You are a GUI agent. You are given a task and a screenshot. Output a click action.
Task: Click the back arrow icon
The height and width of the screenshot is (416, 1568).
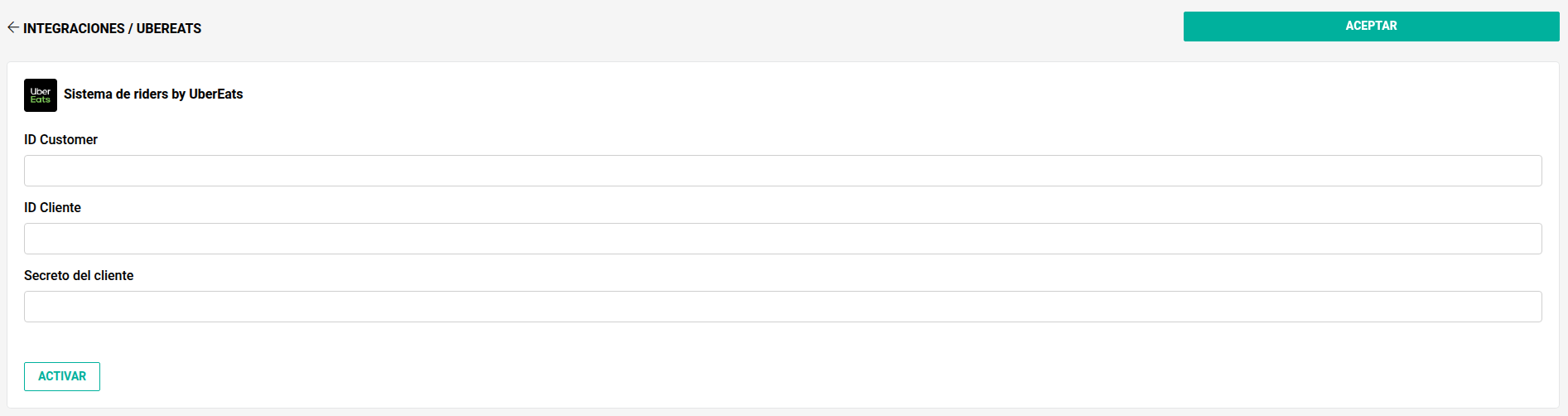point(12,27)
